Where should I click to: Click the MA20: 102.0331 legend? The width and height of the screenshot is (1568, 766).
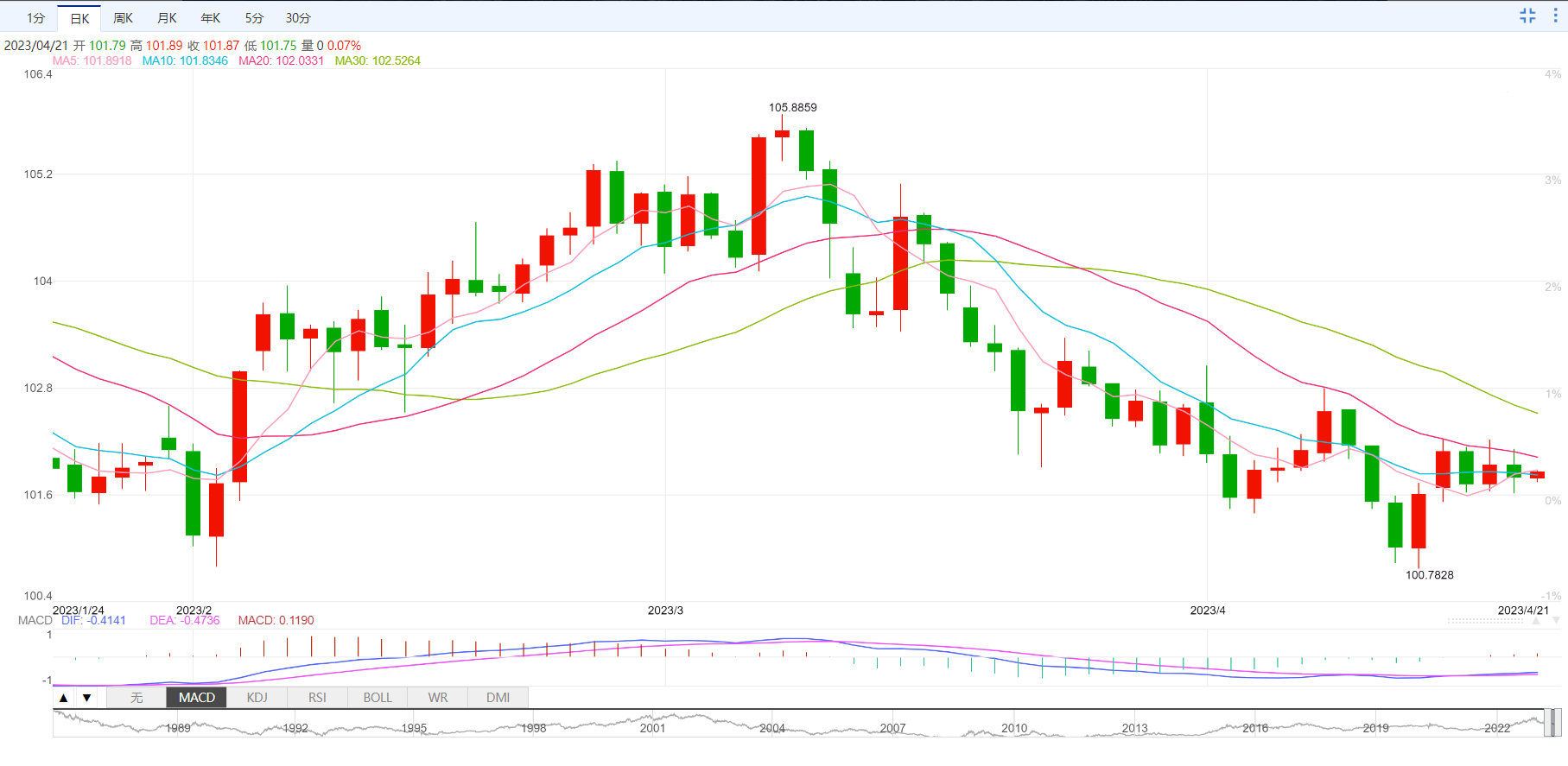coord(281,61)
